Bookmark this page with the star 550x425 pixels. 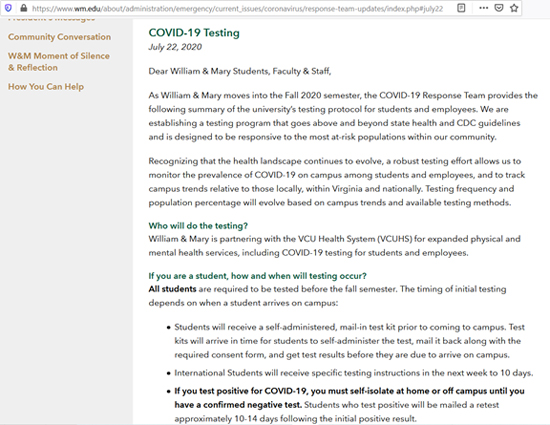514,8
